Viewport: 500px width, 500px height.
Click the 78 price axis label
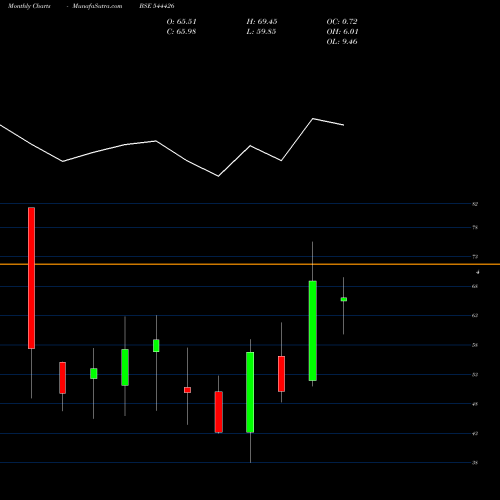(475, 228)
